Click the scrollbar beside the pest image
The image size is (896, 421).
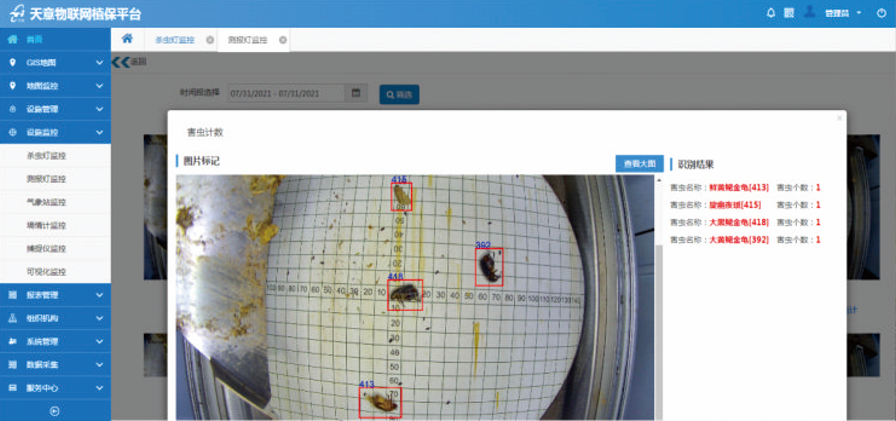(x=657, y=300)
